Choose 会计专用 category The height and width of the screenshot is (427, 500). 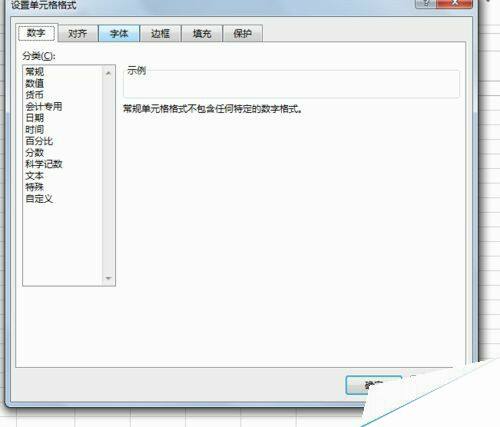pyautogui.click(x=44, y=106)
